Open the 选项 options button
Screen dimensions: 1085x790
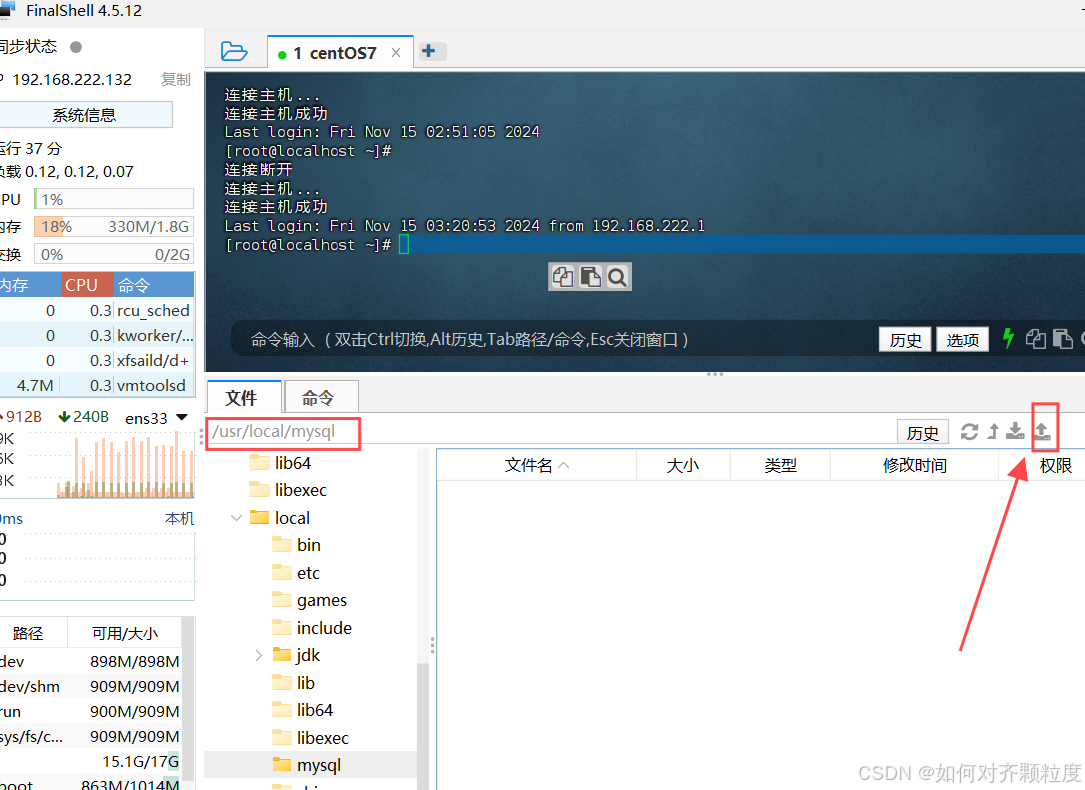[x=963, y=340]
